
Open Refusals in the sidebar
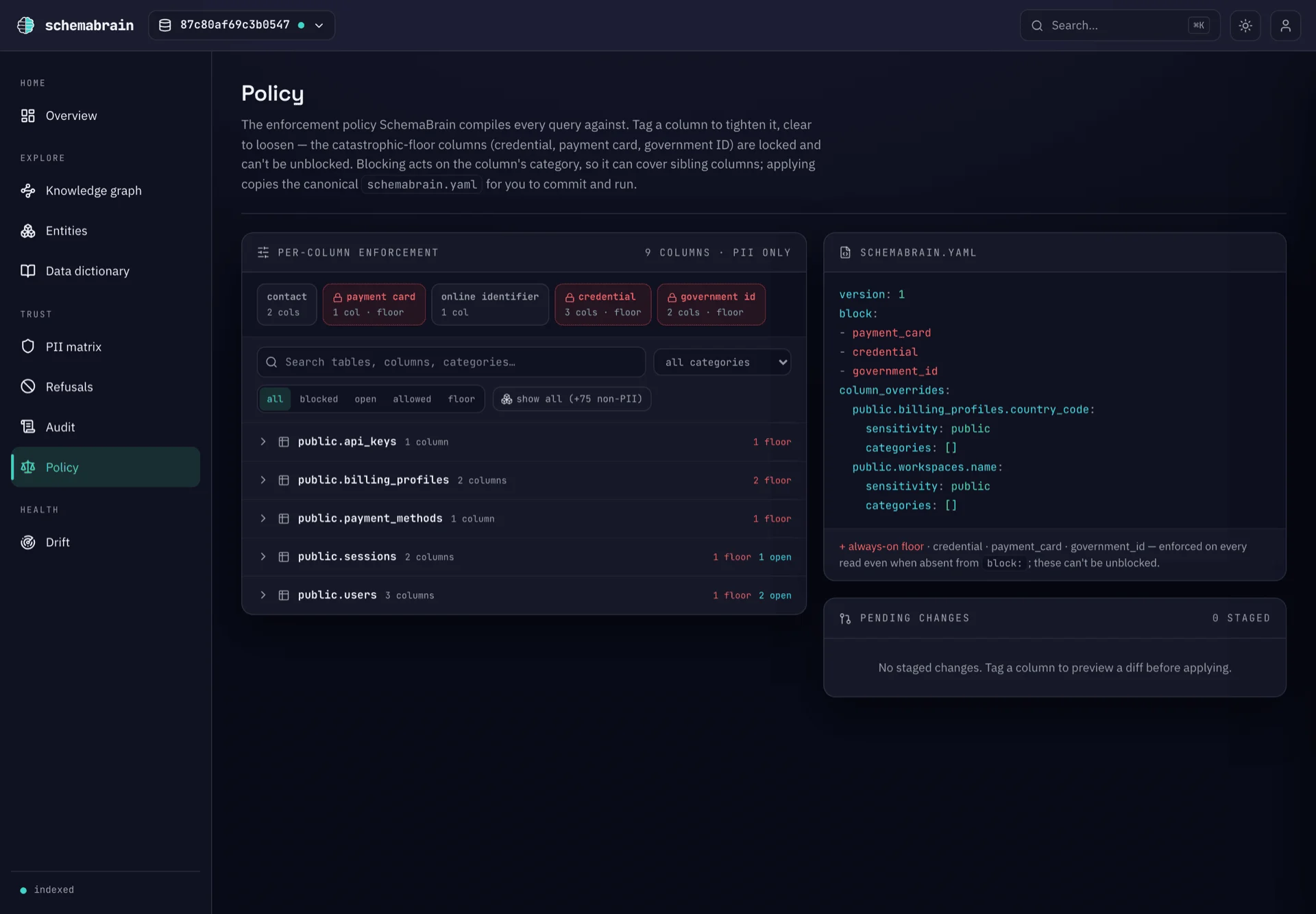(106, 387)
